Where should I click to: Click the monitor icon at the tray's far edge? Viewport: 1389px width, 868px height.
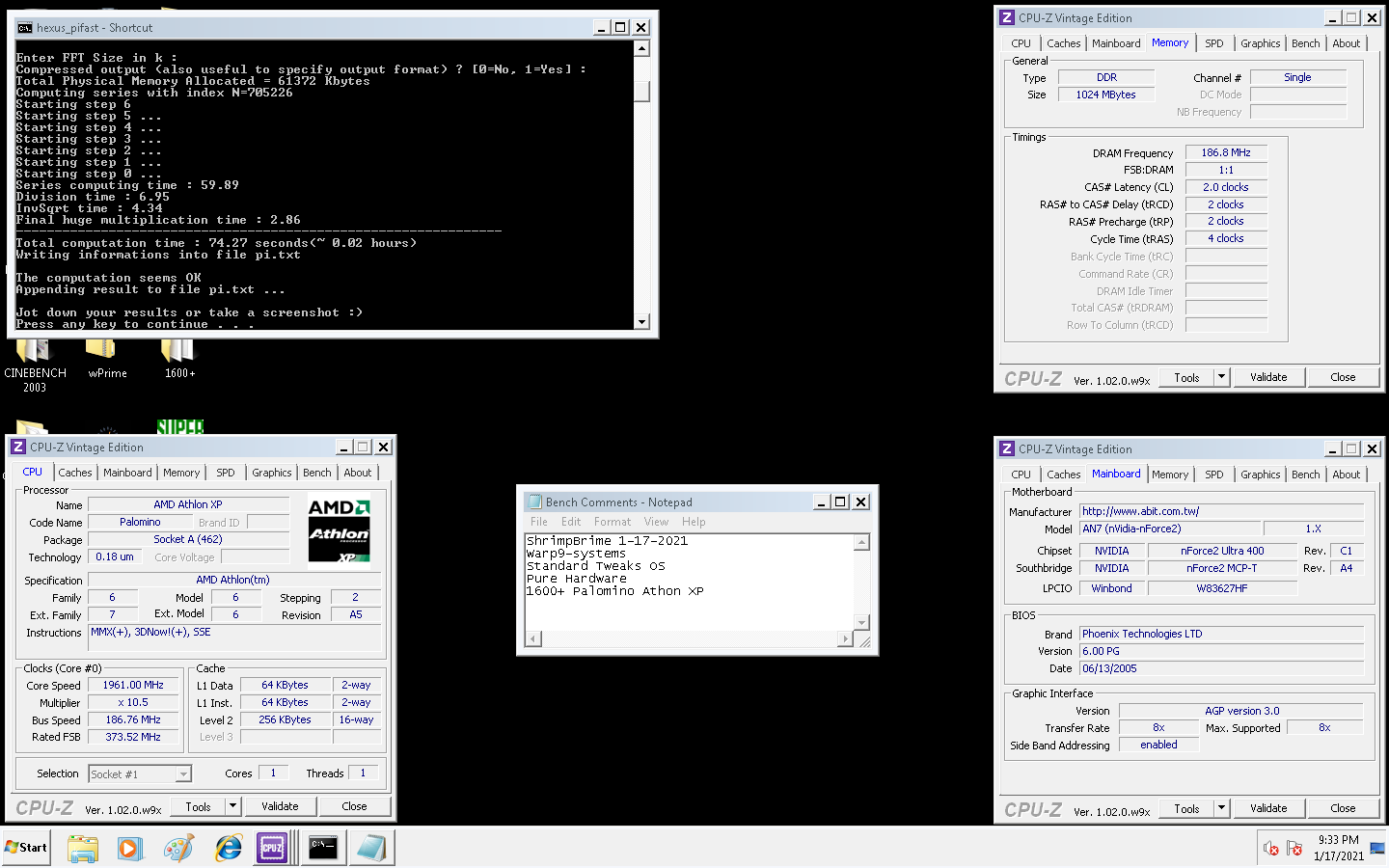pos(1377,848)
